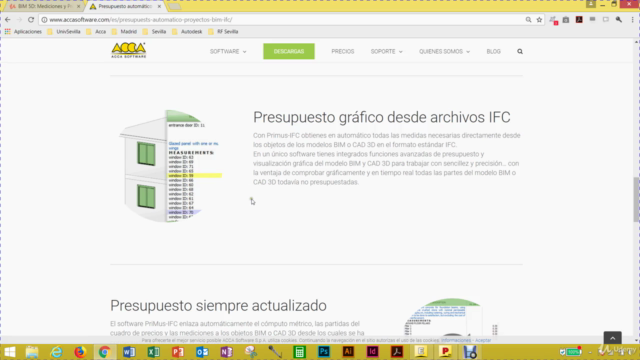This screenshot has height=360, width=640.
Task: Open the Windows Start menu
Action: [x=9, y=352]
